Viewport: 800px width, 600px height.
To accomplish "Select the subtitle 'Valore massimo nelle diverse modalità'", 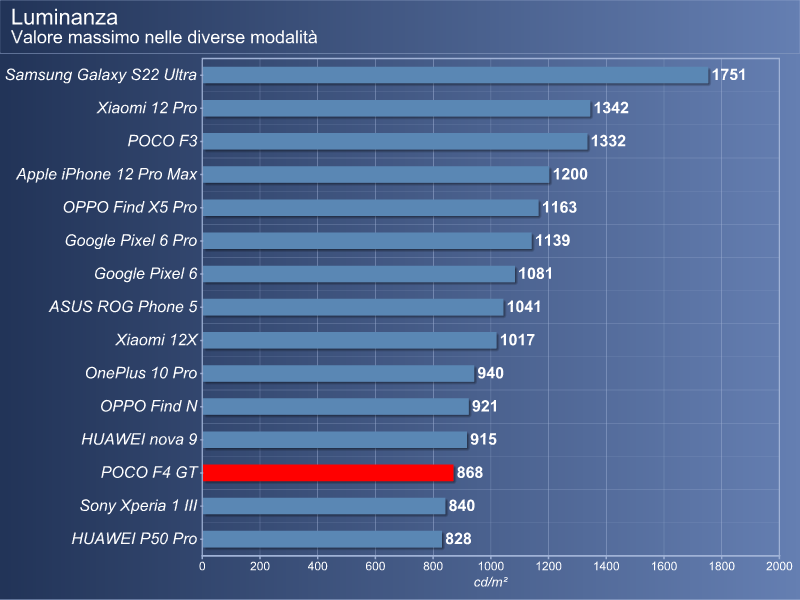I will [164, 37].
